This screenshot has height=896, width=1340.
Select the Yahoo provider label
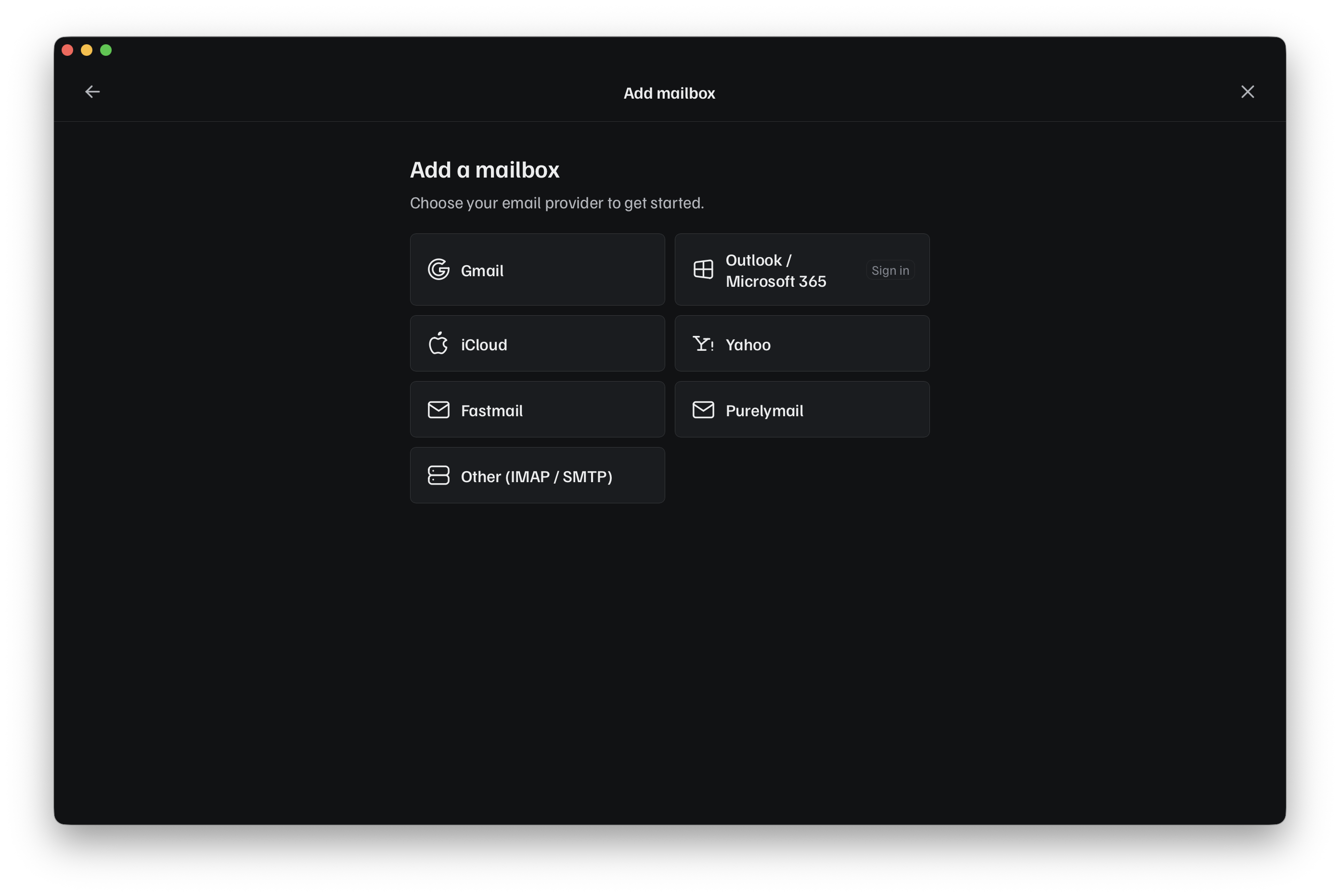pyautogui.click(x=747, y=345)
